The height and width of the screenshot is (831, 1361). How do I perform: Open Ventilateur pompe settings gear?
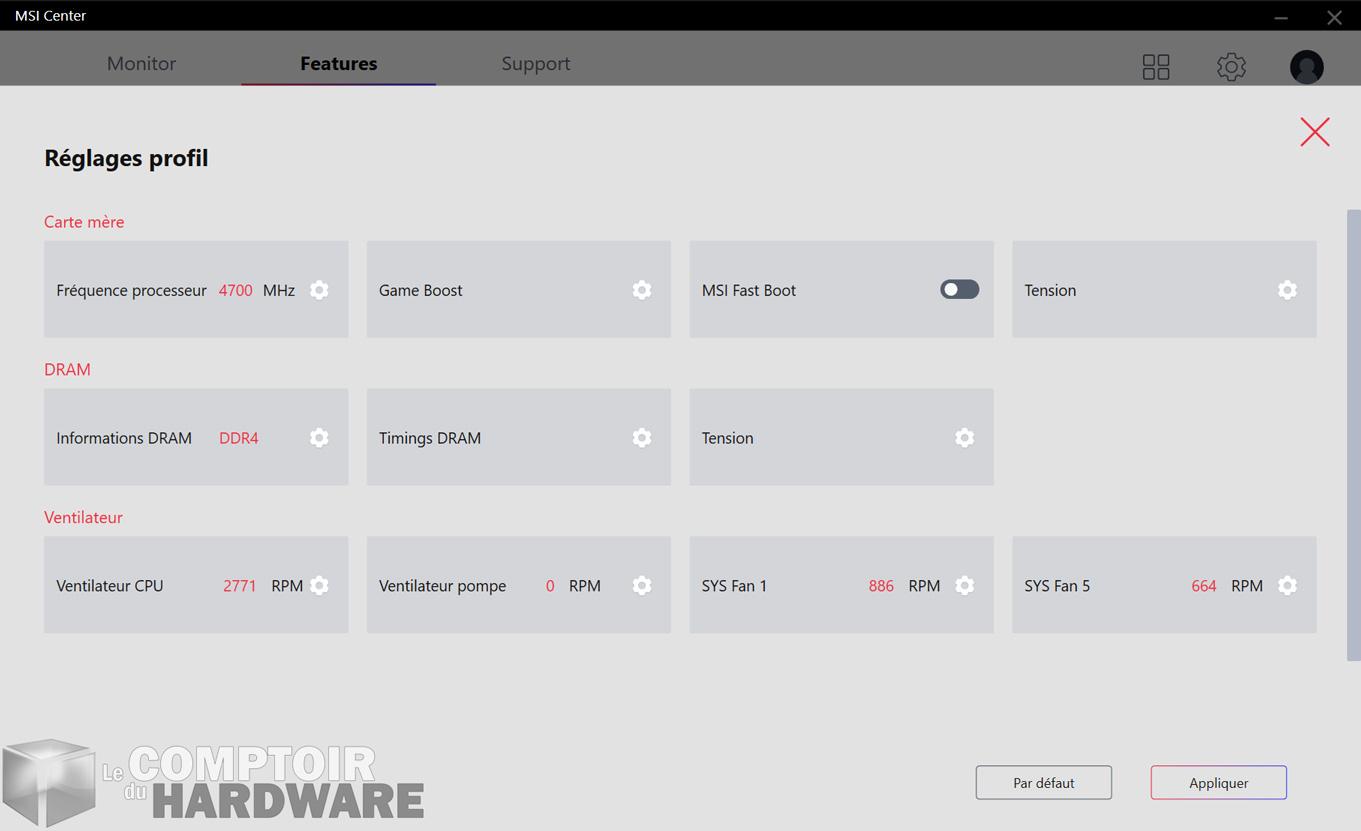coord(642,586)
